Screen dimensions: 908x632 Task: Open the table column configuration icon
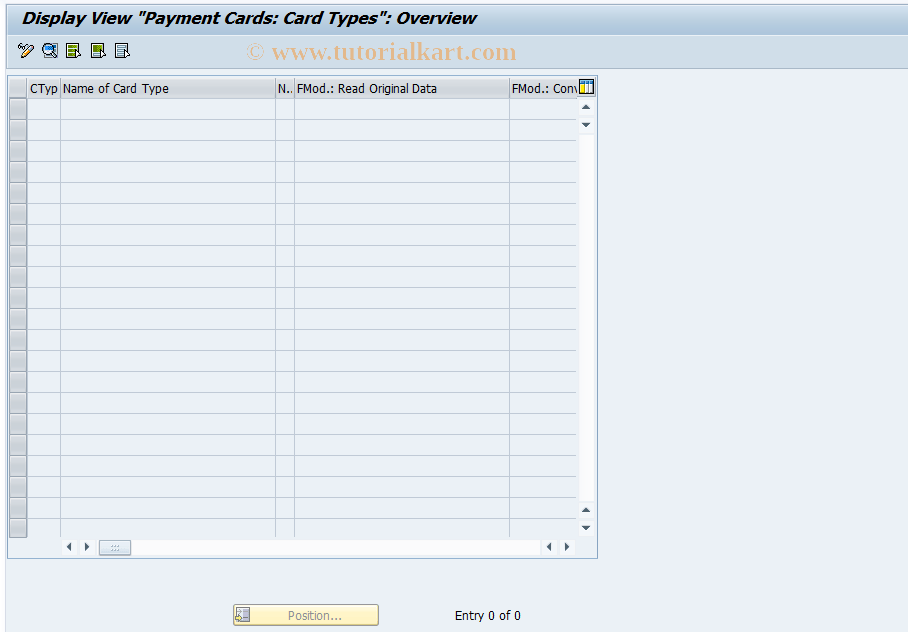coord(586,87)
